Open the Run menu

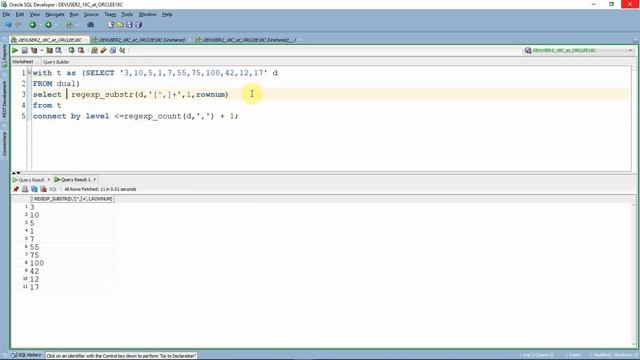[74, 14]
